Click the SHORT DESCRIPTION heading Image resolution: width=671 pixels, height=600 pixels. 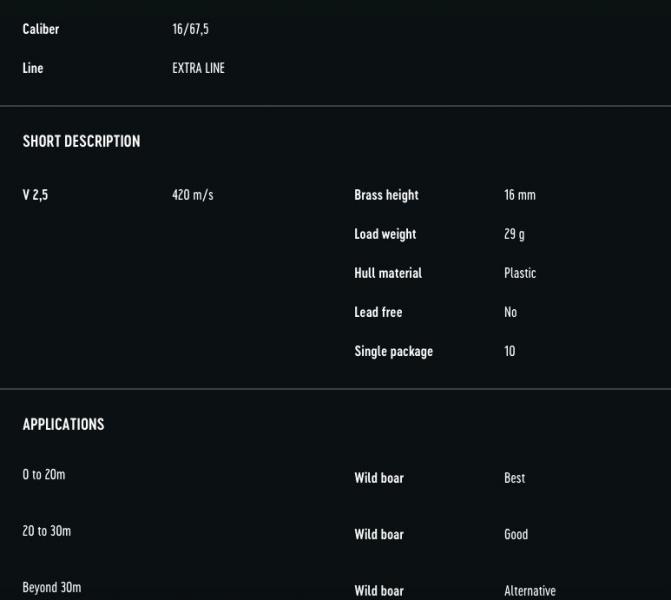click(x=81, y=142)
